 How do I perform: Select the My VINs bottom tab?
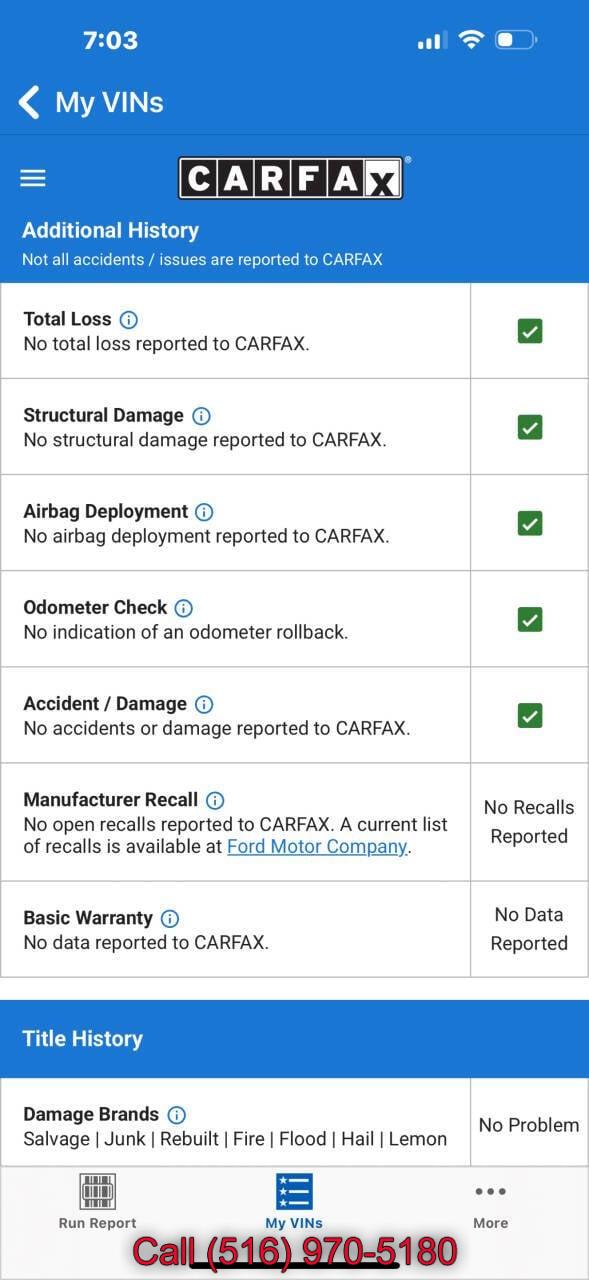pyautogui.click(x=294, y=1201)
